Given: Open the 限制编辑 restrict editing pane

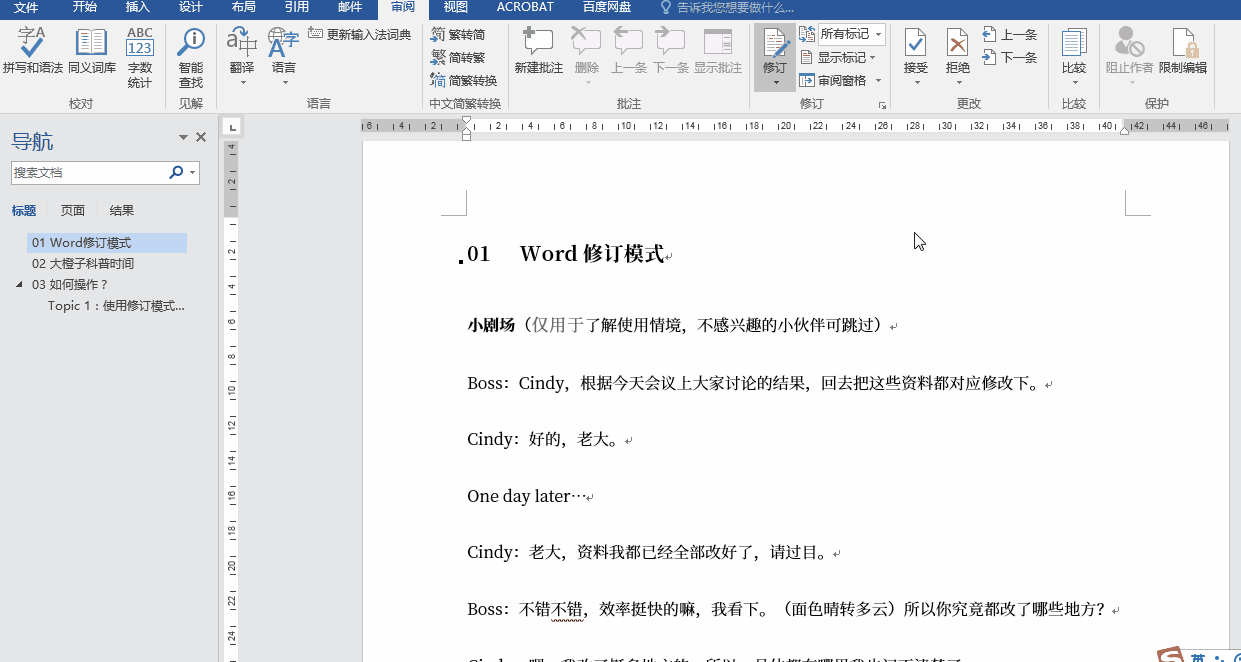Looking at the screenshot, I should [x=1184, y=50].
